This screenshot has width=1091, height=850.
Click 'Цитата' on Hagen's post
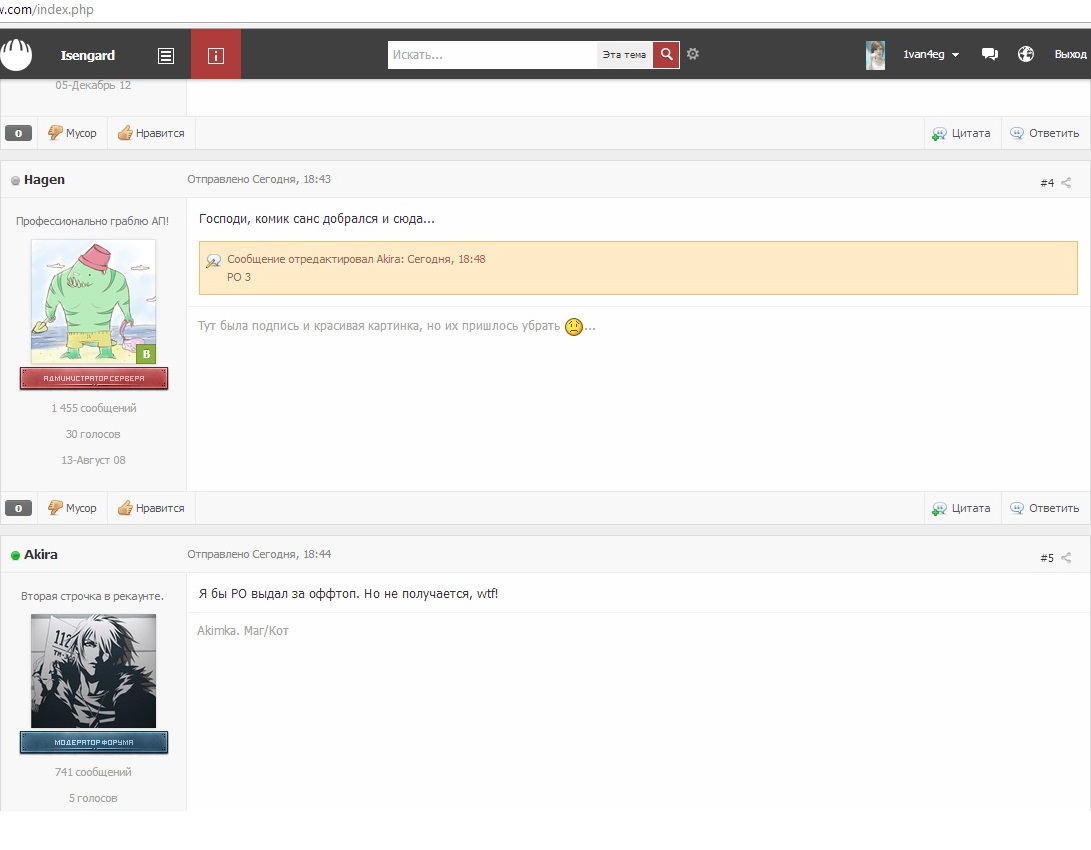pos(961,508)
